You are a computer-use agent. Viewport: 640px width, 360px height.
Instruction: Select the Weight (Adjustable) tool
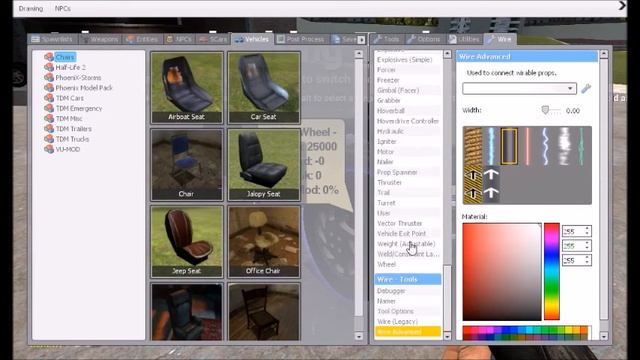pyautogui.click(x=408, y=244)
